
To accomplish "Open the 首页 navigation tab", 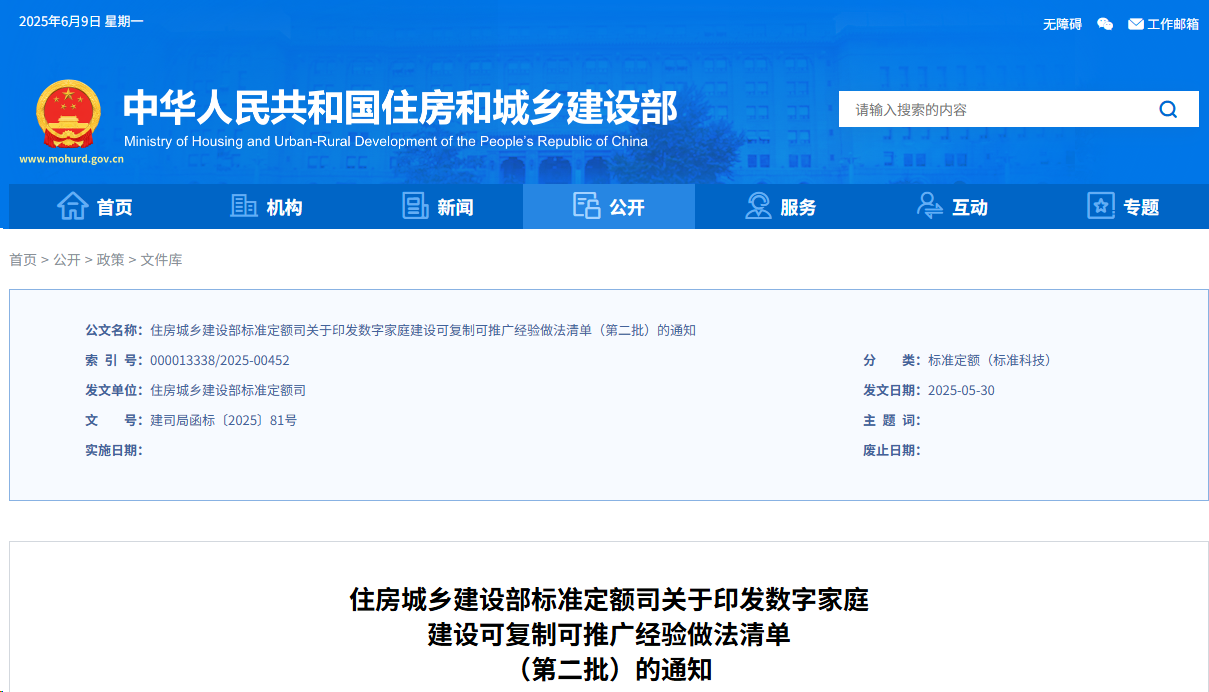I will click(x=95, y=207).
